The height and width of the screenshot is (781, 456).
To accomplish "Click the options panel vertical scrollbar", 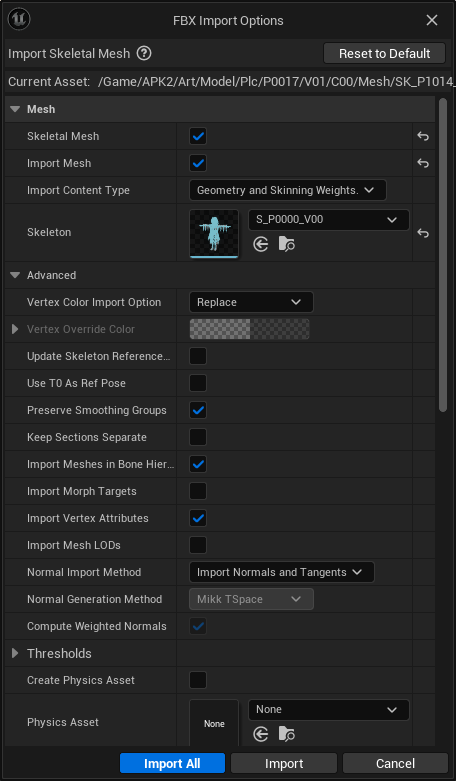I will click(x=443, y=255).
